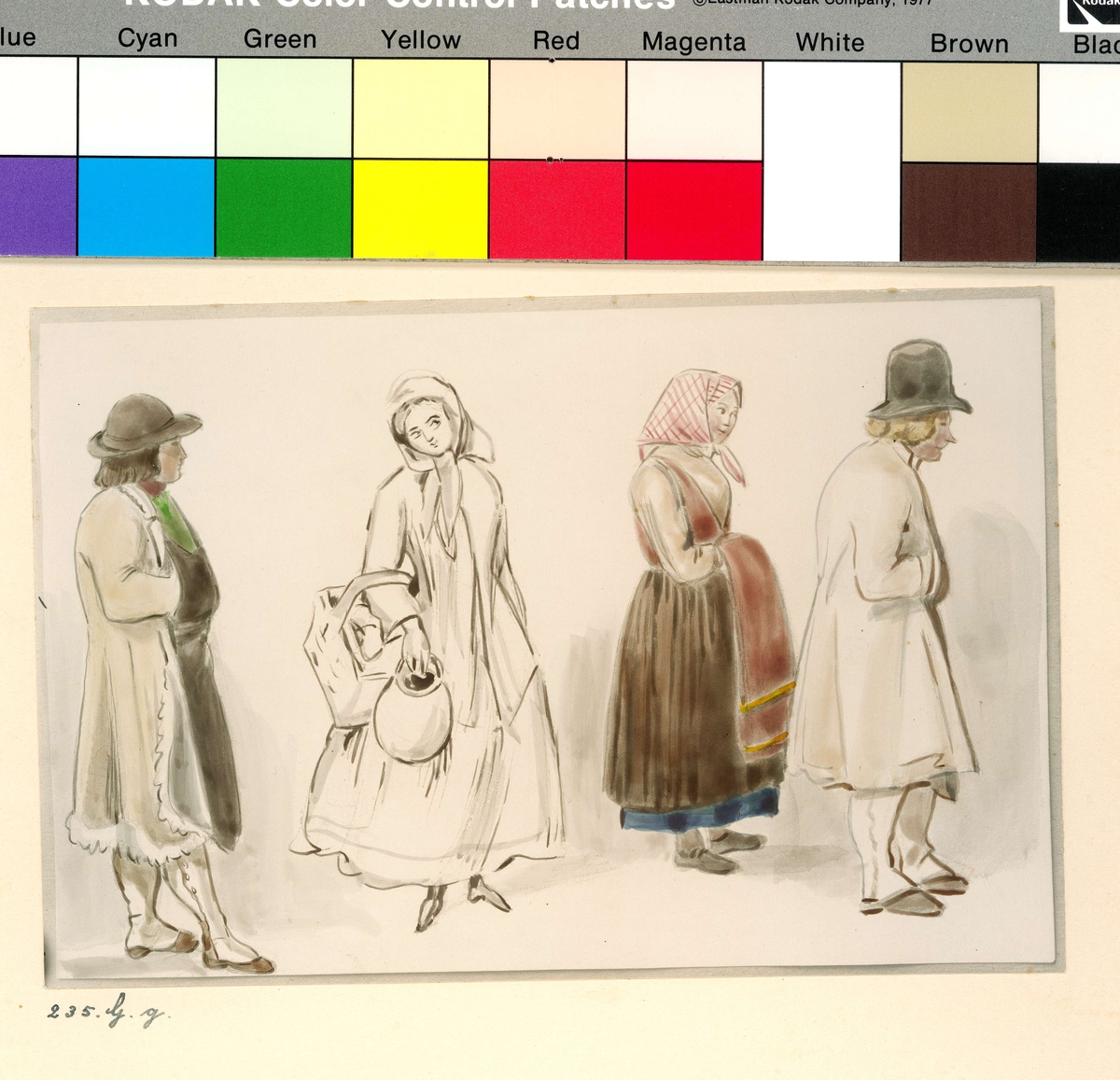The height and width of the screenshot is (1080, 1120).
Task: Click the red apron with yellow stripes
Action: tap(762, 644)
